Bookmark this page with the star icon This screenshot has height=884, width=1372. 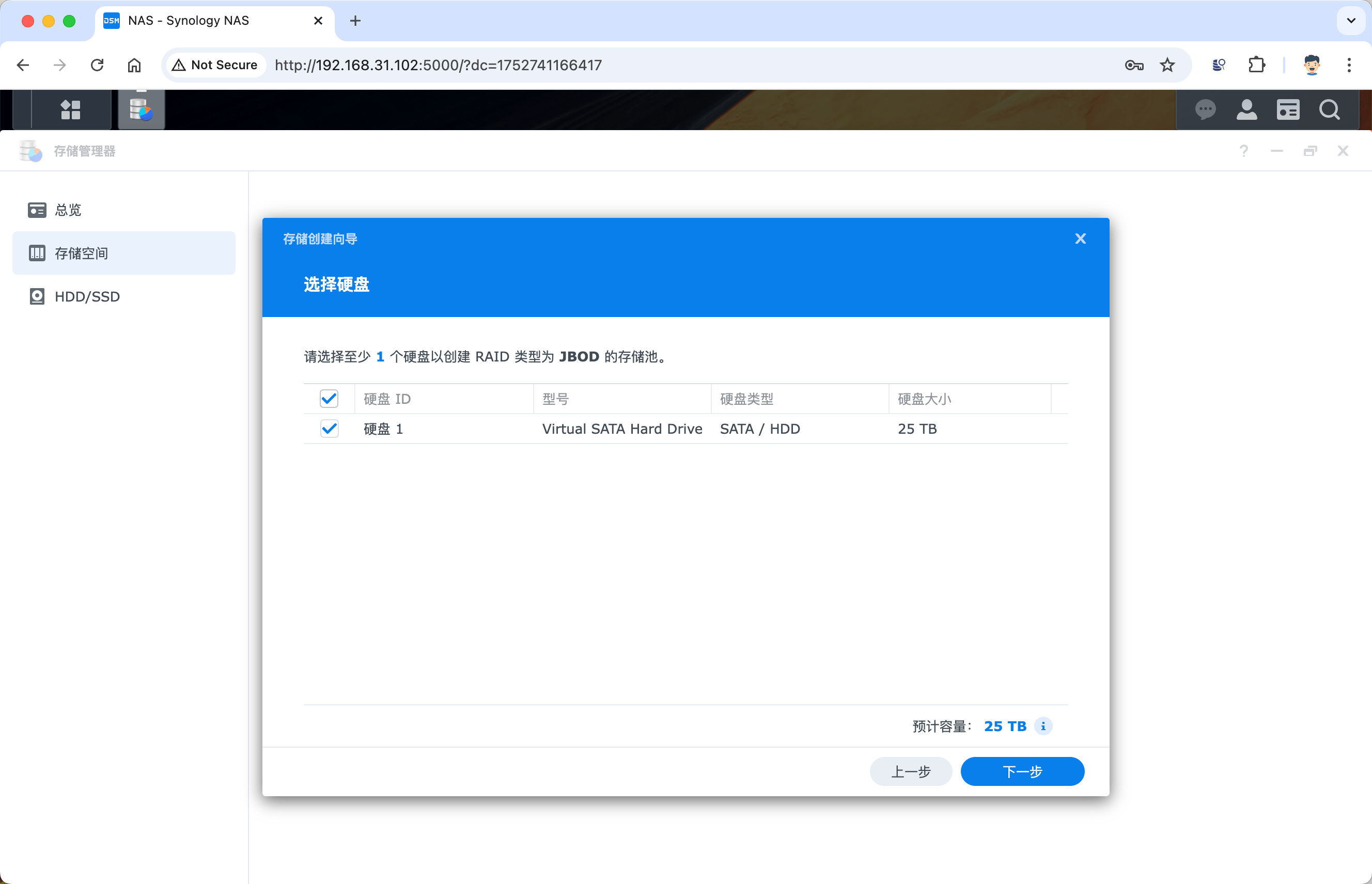(x=1167, y=65)
